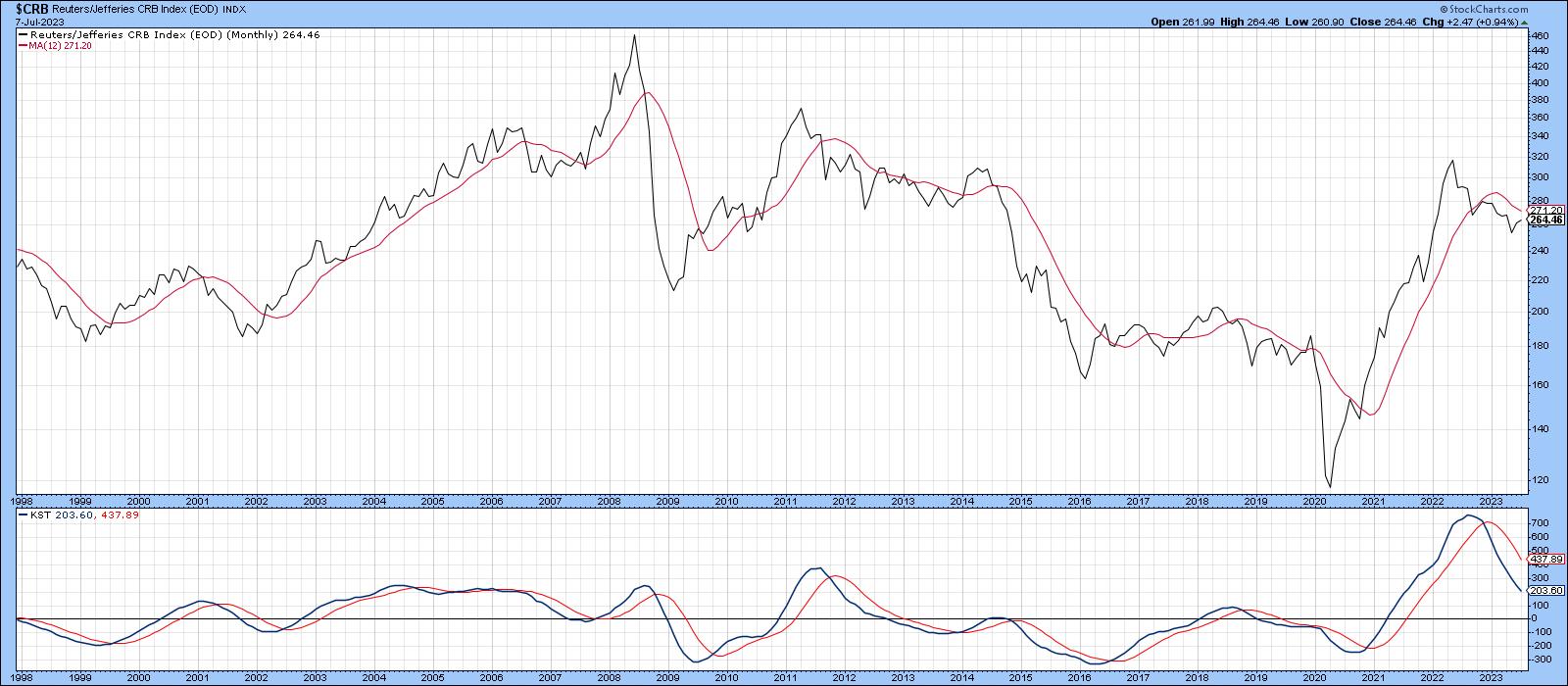Screen dimensions: 1568x686
Task: Click the 400 price axis label
Action: pos(1540,82)
